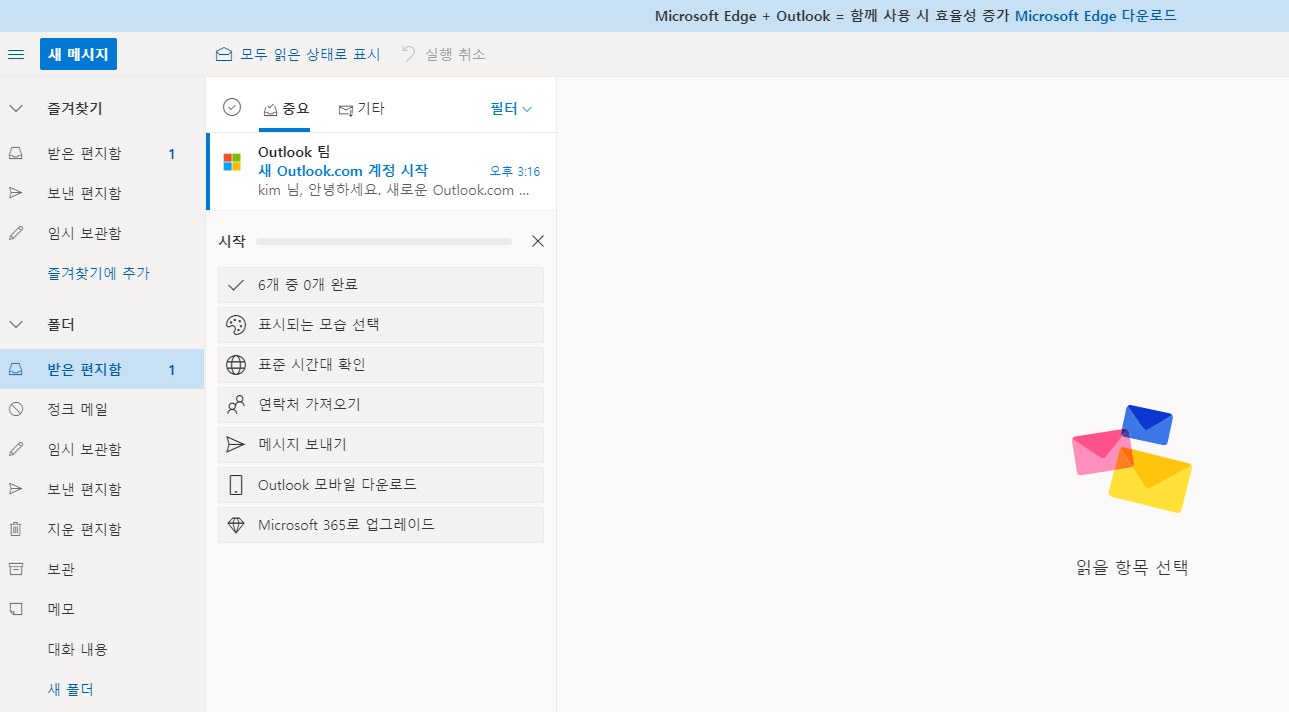Click the unread count beside 폴더 받은 편지함
Viewport: 1289px width, 712px height.
pyautogui.click(x=172, y=370)
